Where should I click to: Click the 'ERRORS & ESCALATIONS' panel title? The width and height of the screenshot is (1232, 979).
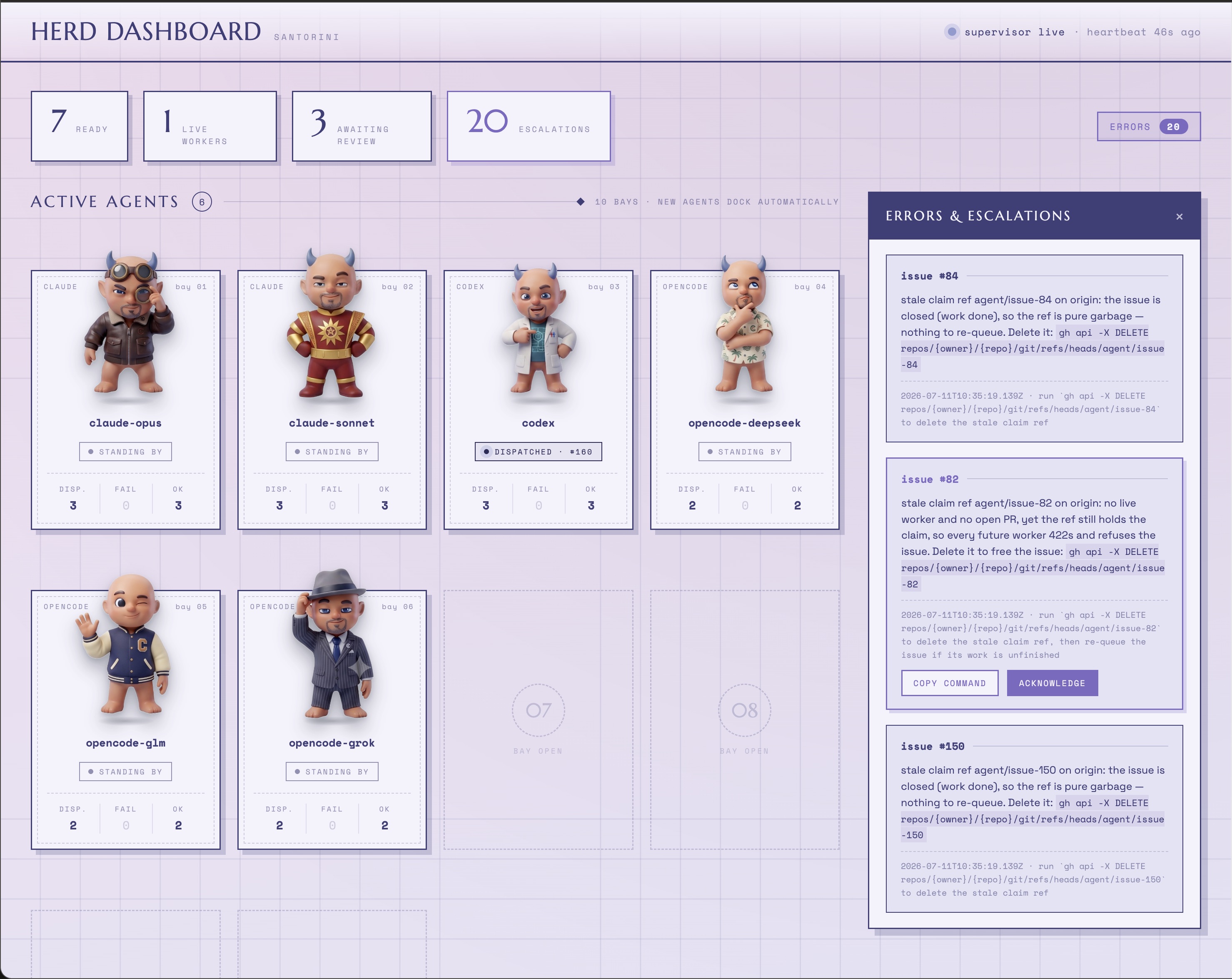(x=978, y=216)
